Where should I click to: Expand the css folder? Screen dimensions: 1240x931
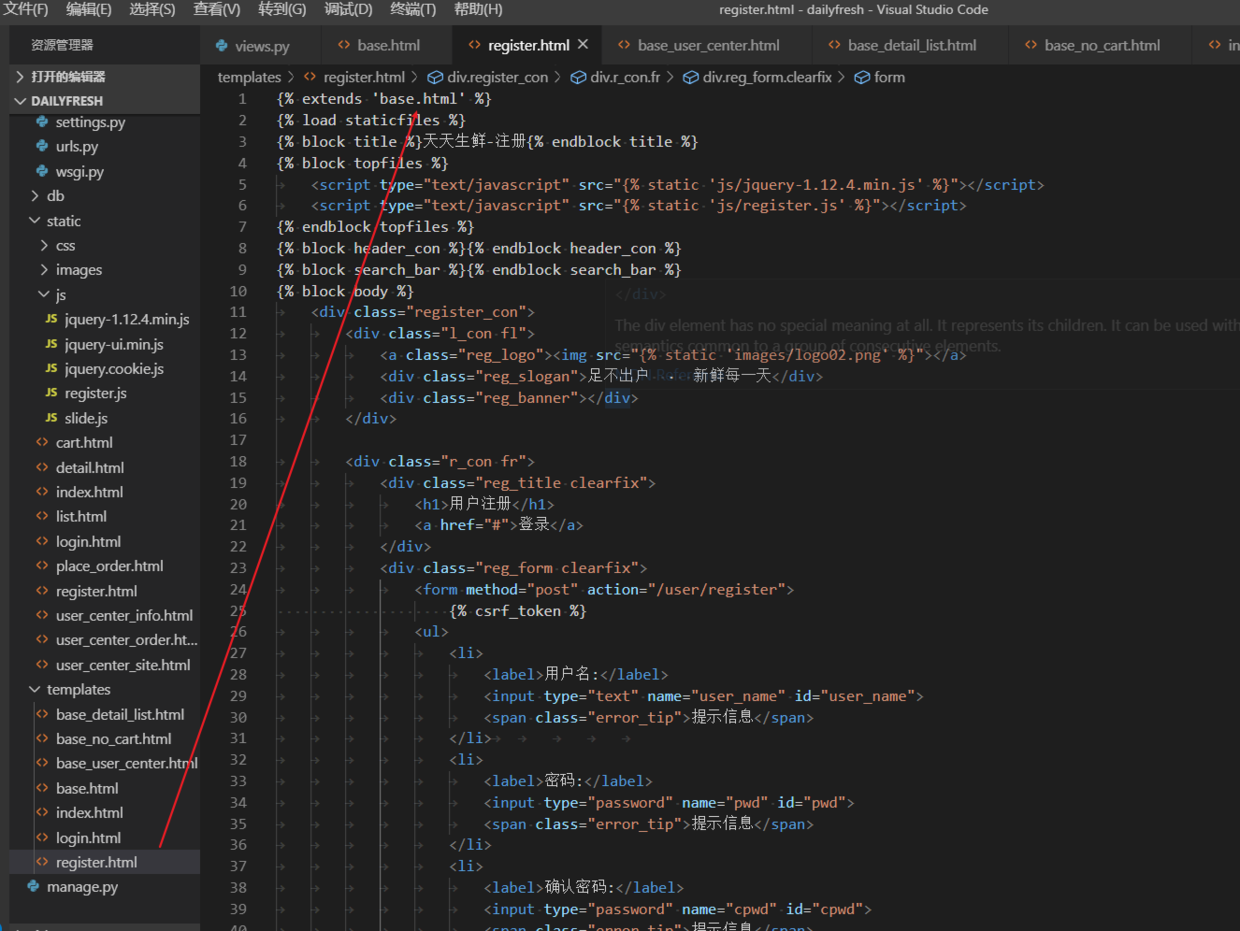[104, 245]
